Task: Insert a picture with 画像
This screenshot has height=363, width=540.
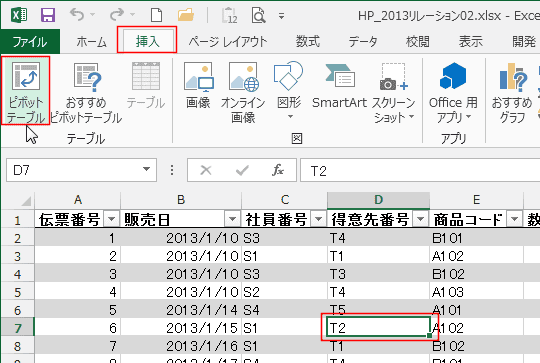Action: (x=198, y=86)
